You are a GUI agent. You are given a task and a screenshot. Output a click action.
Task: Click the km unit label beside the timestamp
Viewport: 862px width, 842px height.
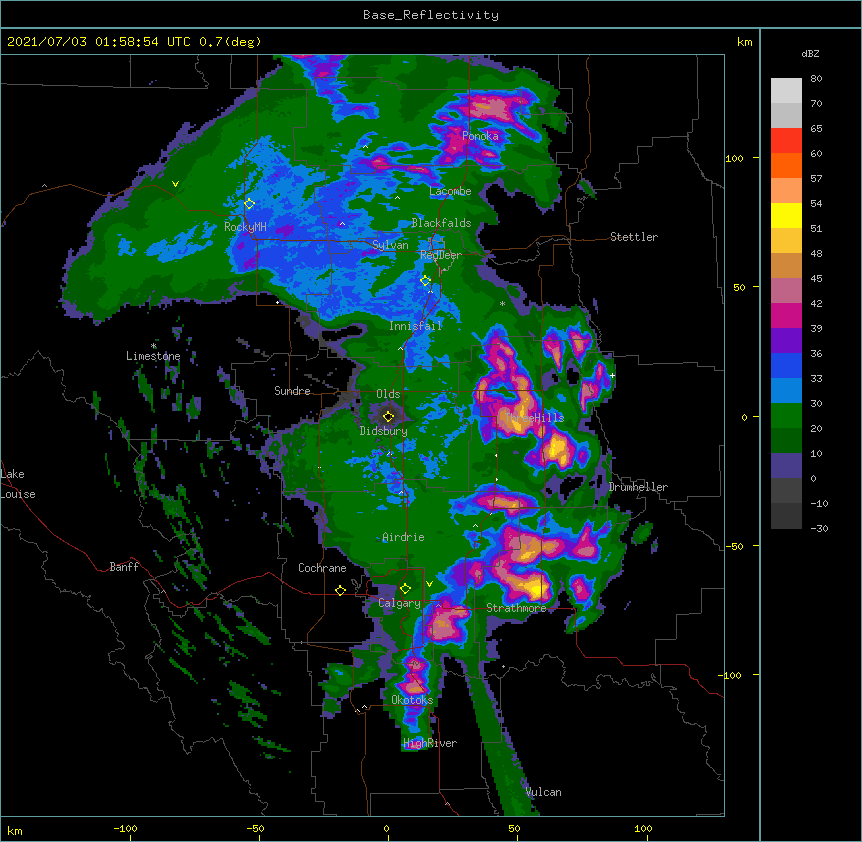click(x=744, y=42)
